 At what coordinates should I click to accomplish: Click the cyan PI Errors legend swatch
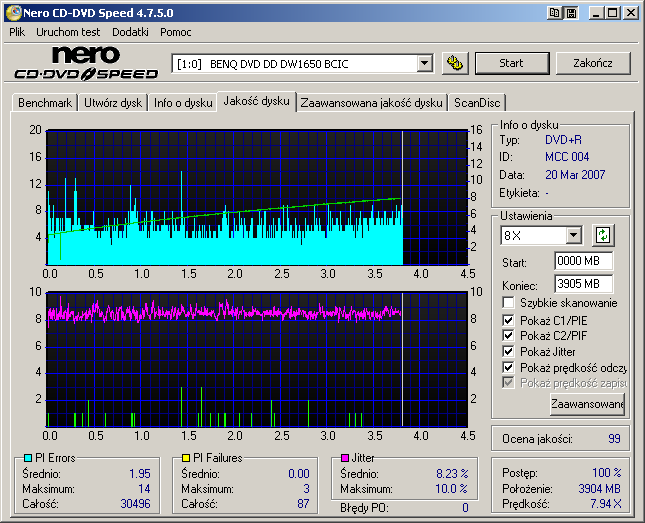(28, 458)
